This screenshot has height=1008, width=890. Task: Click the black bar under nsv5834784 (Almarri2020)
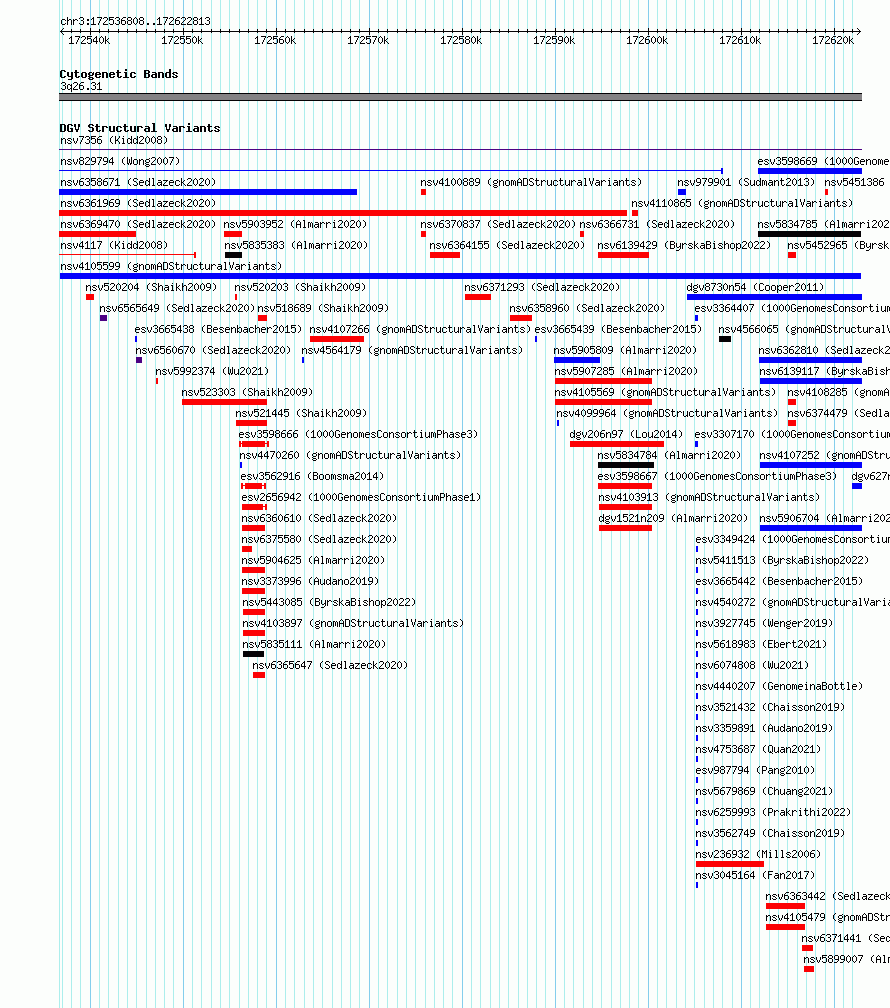[626, 465]
